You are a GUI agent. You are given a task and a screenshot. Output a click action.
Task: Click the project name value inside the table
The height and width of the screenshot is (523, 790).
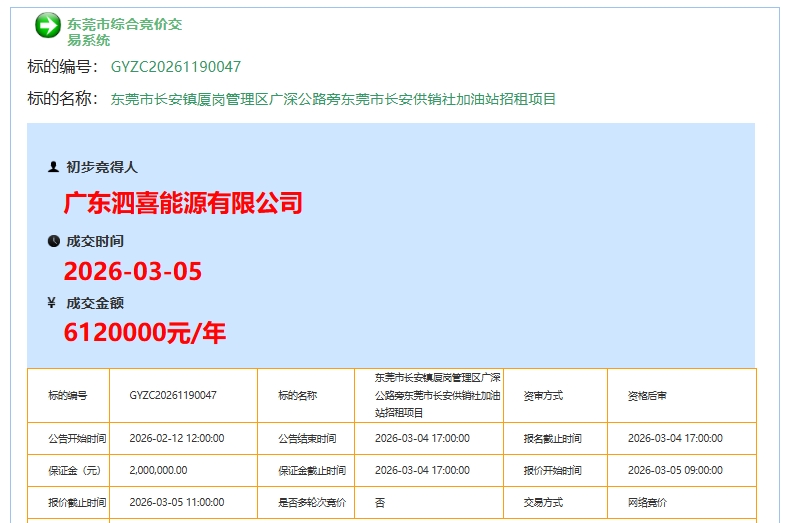(x=437, y=395)
